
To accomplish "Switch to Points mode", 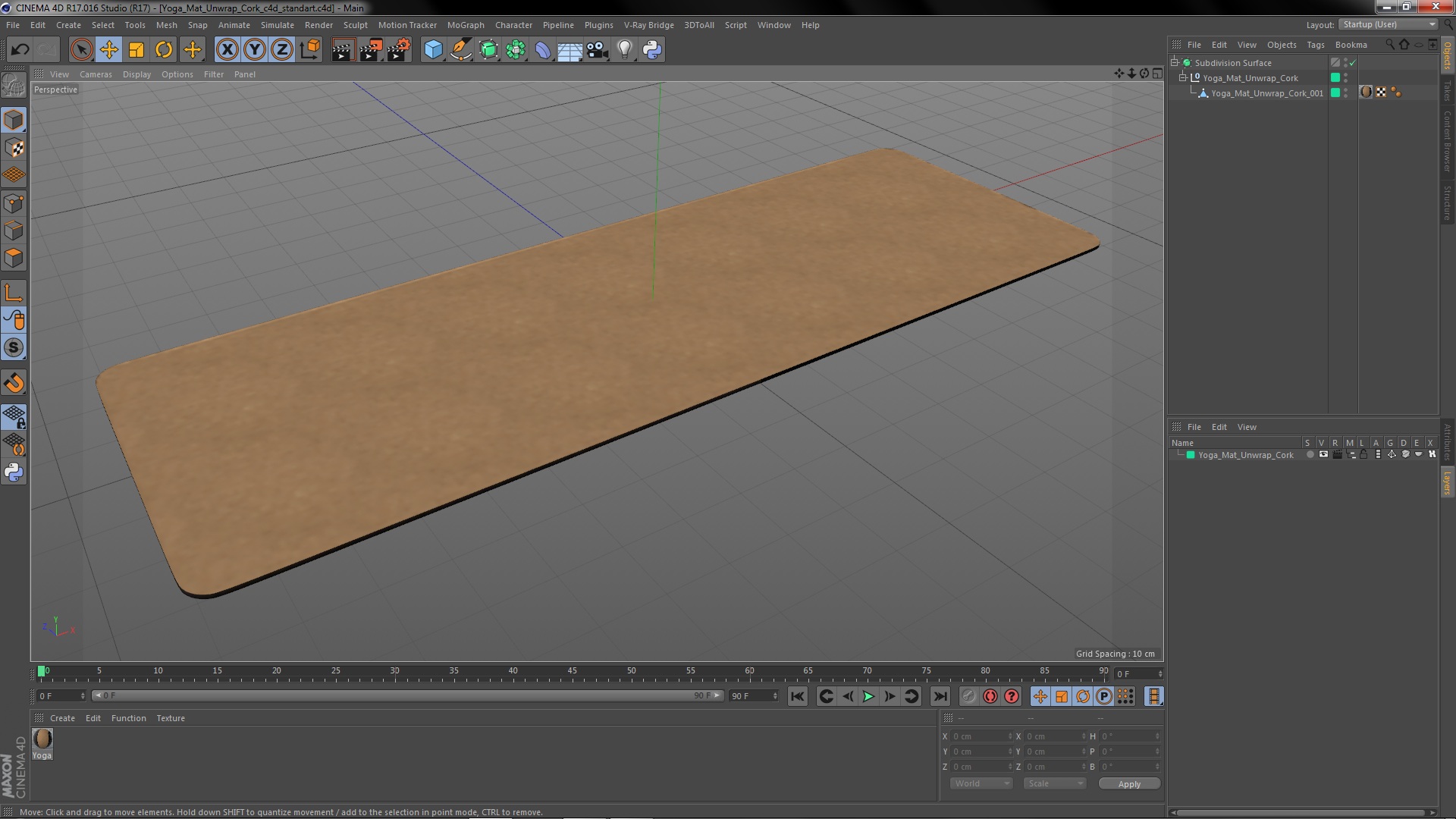I will (x=14, y=203).
